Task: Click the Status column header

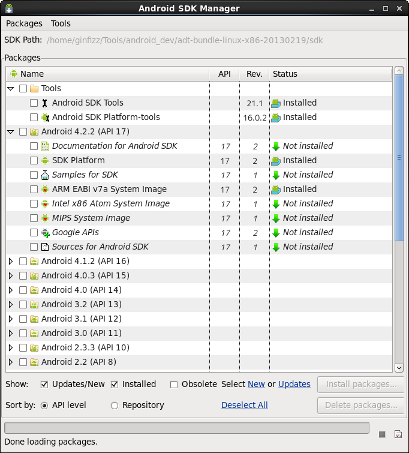Action: [x=331, y=74]
